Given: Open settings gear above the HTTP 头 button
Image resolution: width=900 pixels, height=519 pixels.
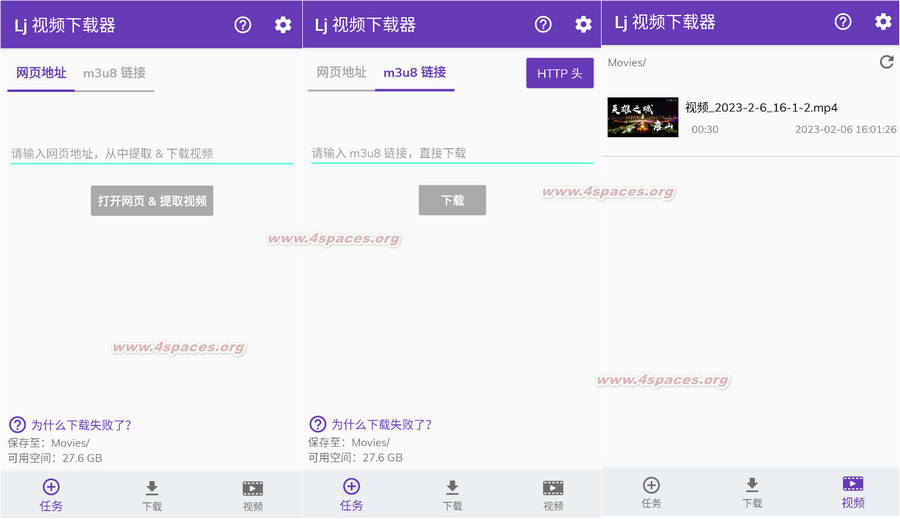Looking at the screenshot, I should click(583, 25).
